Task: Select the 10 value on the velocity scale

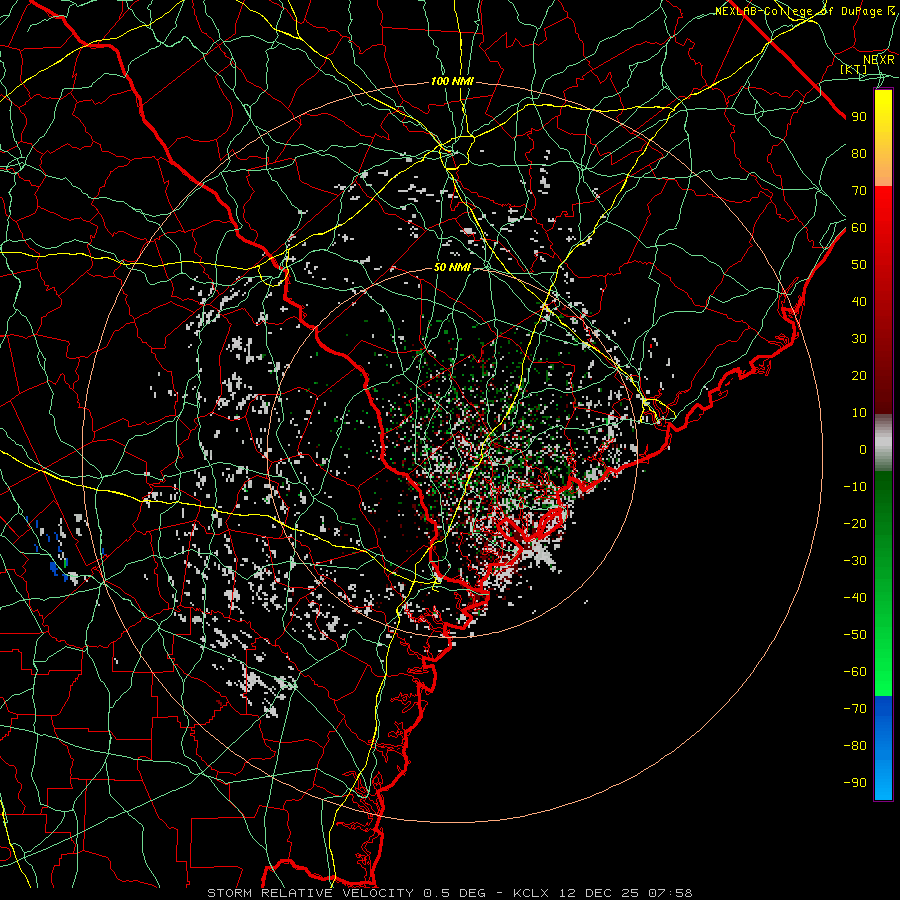Action: point(859,413)
